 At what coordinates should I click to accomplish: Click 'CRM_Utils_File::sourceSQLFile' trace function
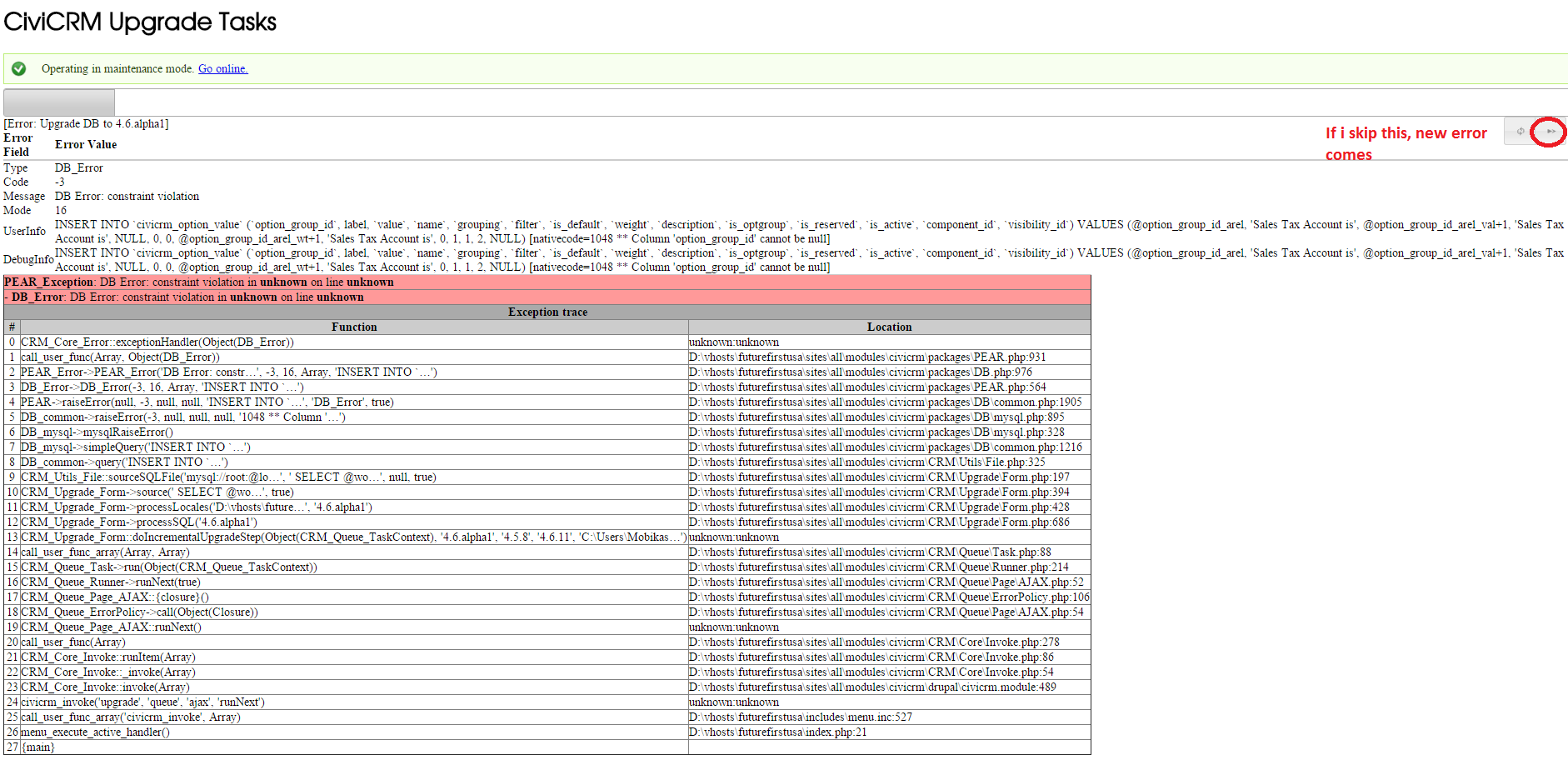(229, 477)
